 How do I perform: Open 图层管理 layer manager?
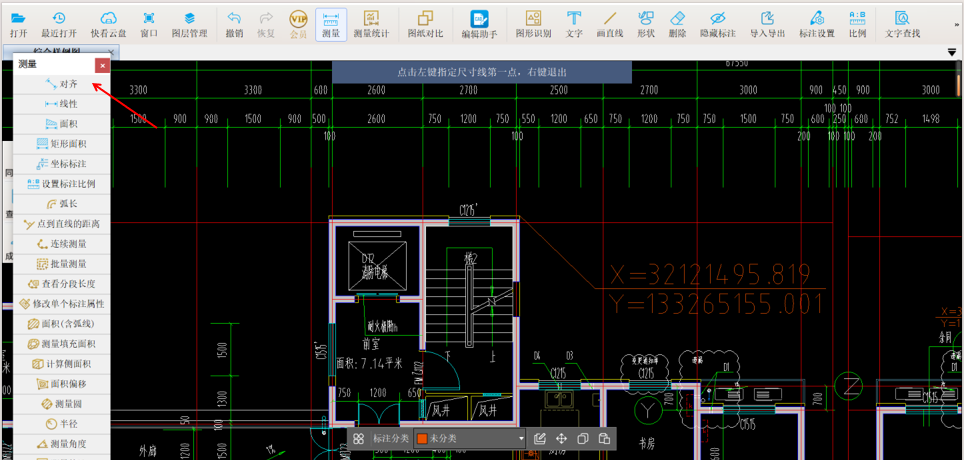189,25
